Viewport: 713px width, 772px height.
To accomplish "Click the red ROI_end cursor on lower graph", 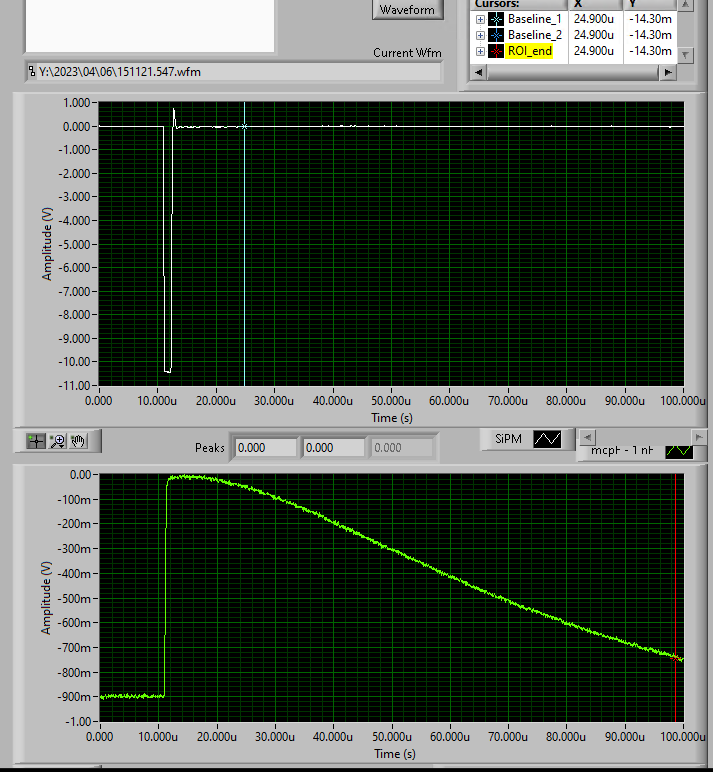I will click(x=675, y=658).
